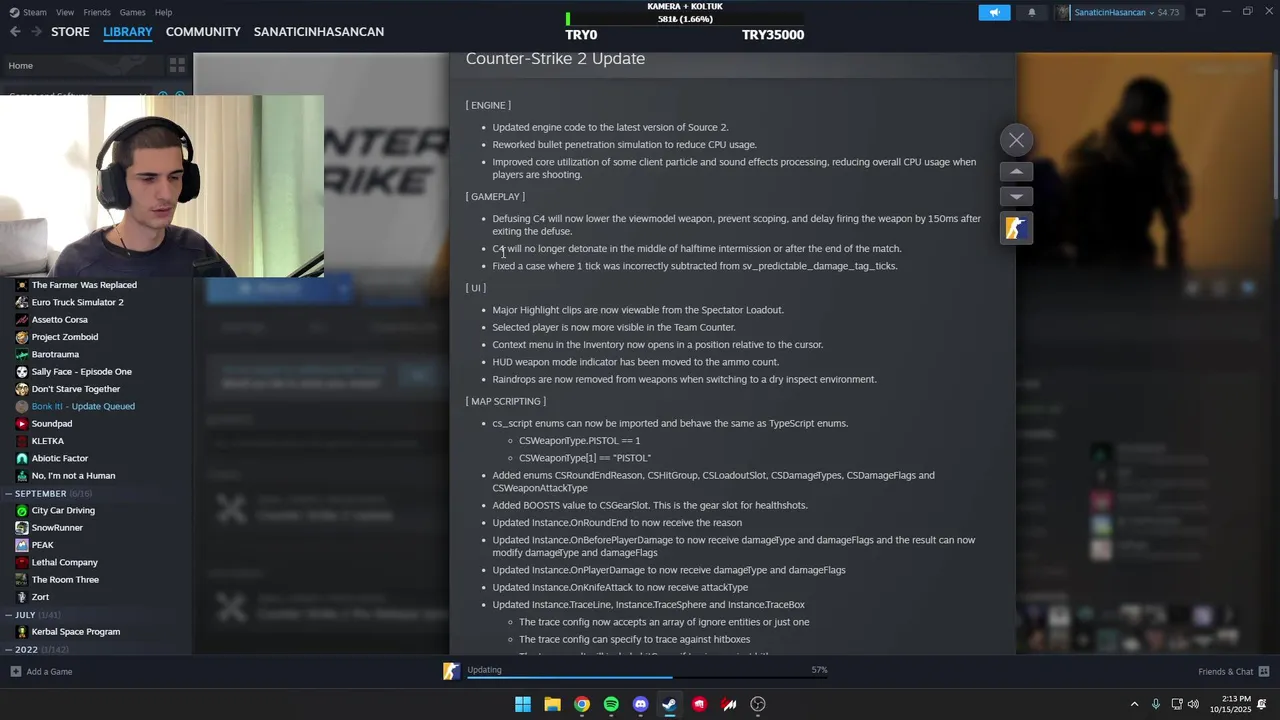Open Google Chrome from taskbar
This screenshot has height=720, width=1280.
582,704
